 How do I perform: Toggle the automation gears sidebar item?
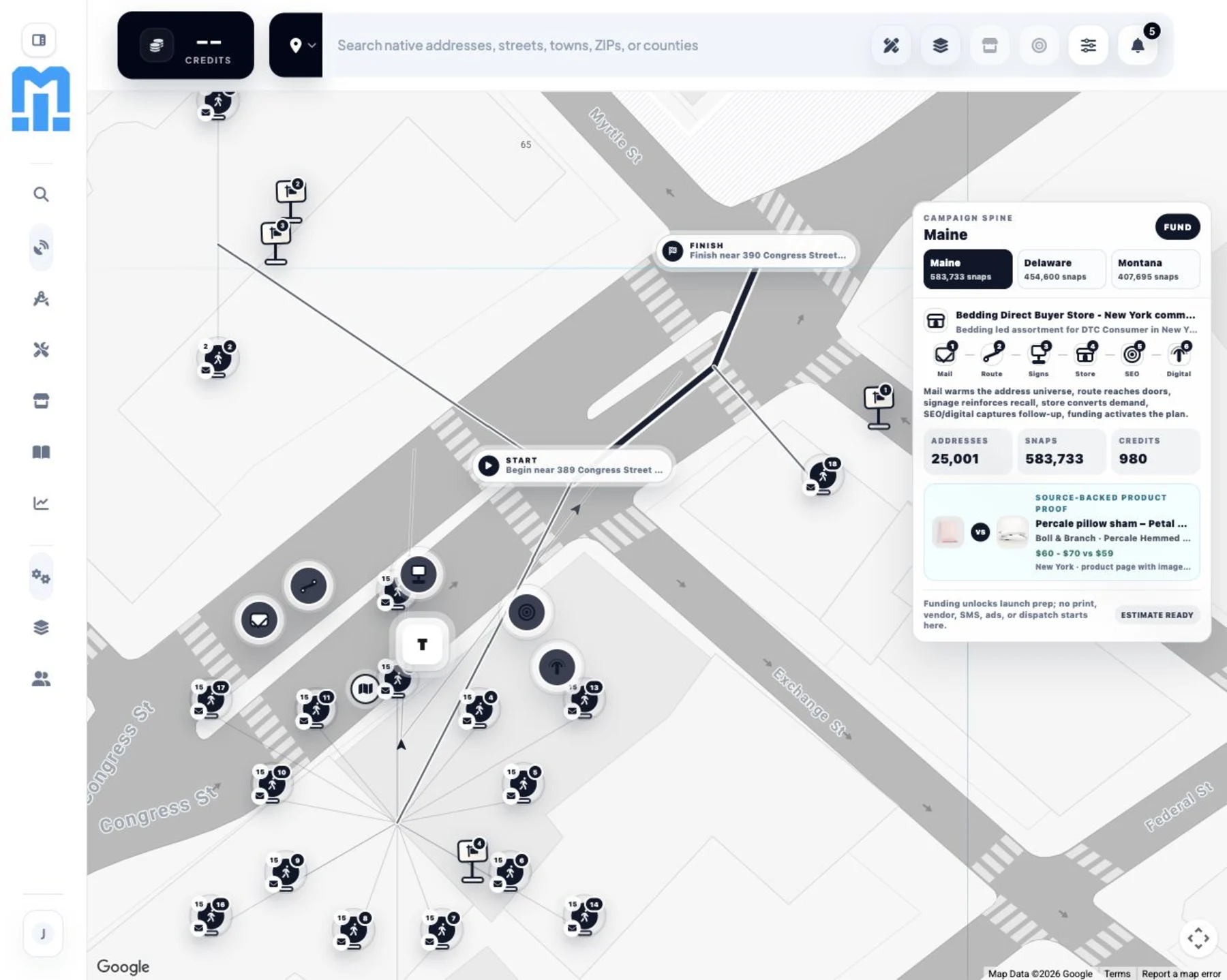point(41,577)
